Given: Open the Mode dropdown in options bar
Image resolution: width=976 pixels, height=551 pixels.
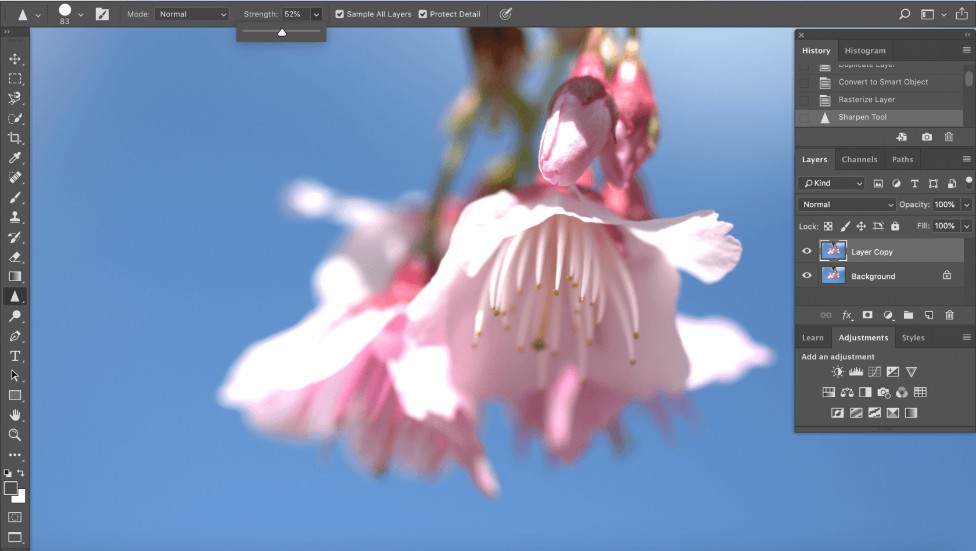Looking at the screenshot, I should coord(192,14).
